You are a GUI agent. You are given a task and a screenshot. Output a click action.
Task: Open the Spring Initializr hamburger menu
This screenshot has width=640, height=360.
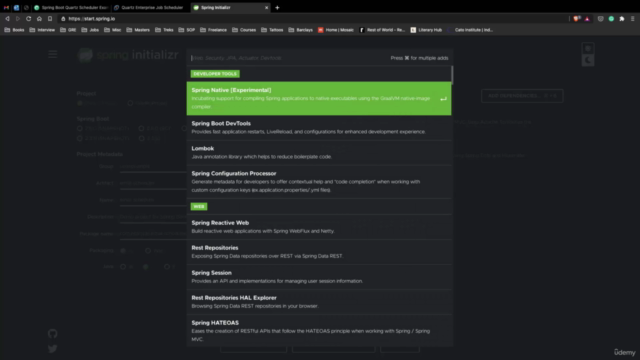(53, 54)
